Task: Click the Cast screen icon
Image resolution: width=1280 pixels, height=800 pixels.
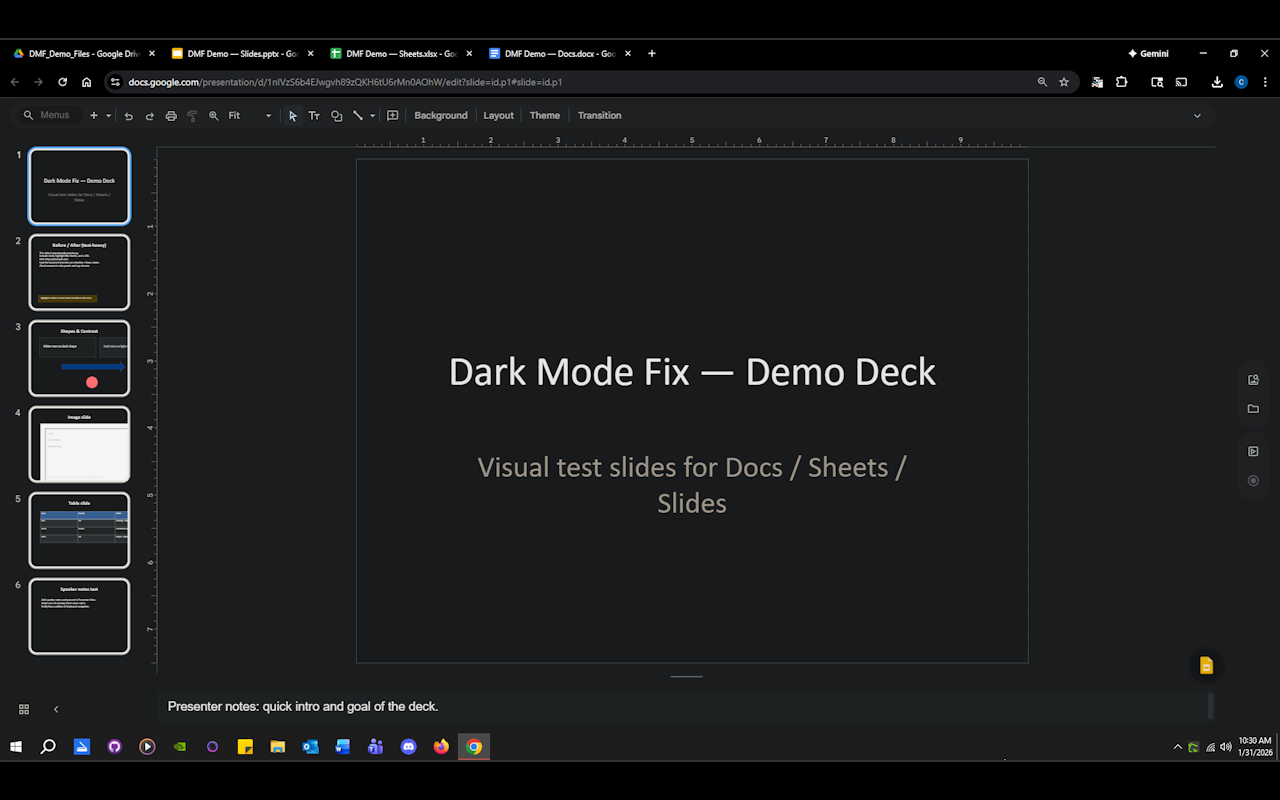Action: pyautogui.click(x=1181, y=82)
